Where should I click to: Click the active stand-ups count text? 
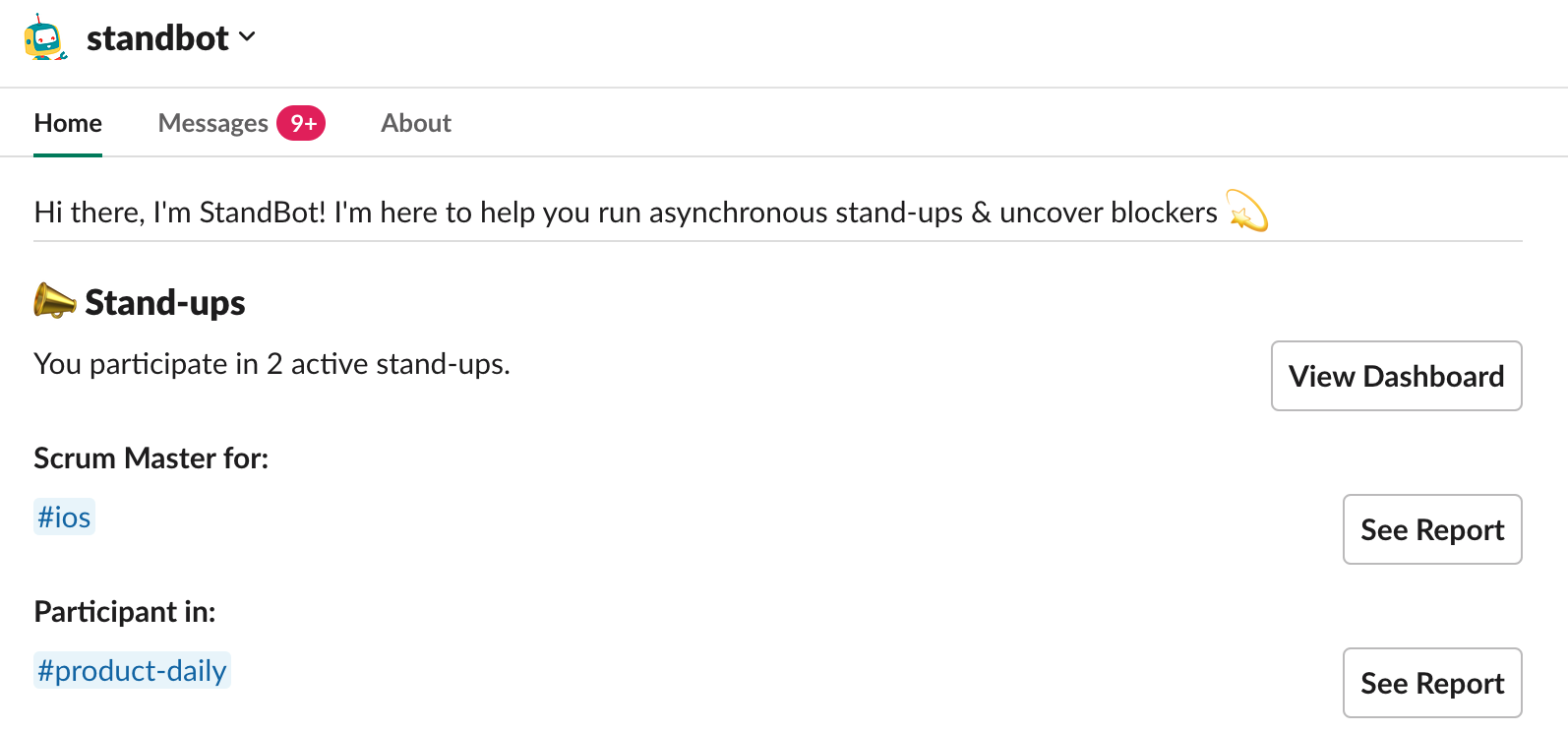click(x=272, y=364)
